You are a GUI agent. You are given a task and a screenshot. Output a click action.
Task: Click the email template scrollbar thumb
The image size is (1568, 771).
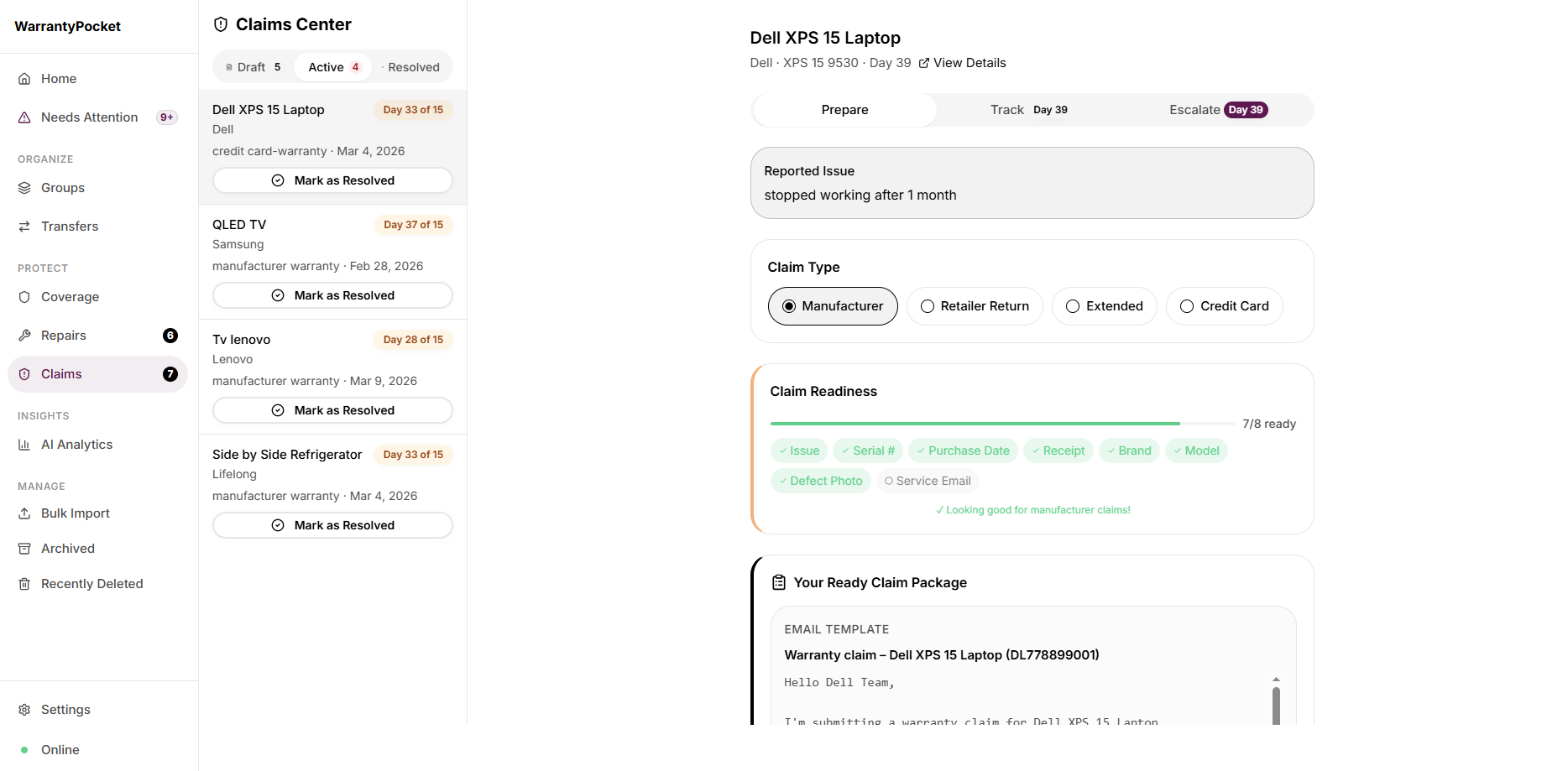pyautogui.click(x=1276, y=706)
